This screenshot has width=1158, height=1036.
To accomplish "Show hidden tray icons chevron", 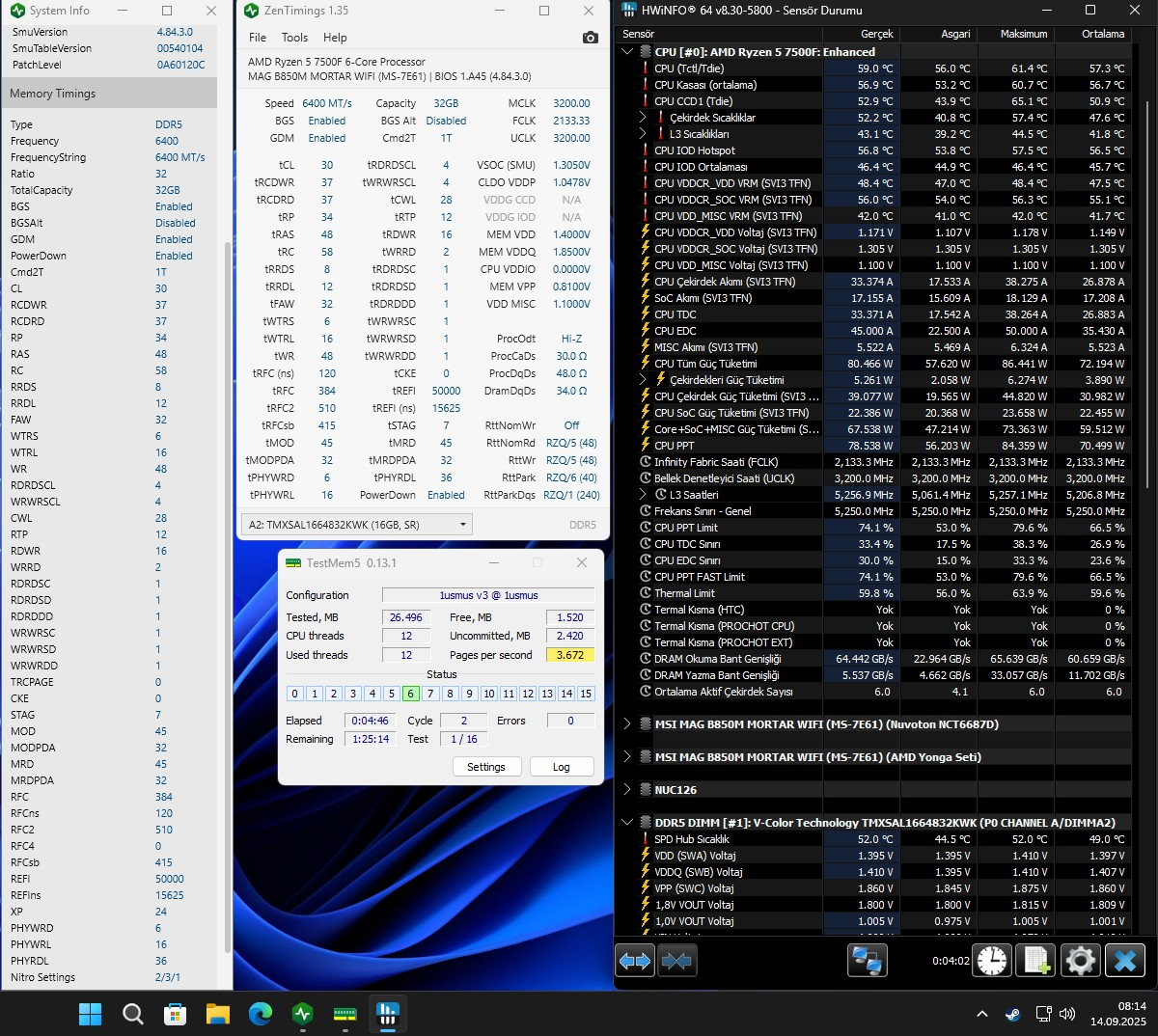I will 982,1014.
